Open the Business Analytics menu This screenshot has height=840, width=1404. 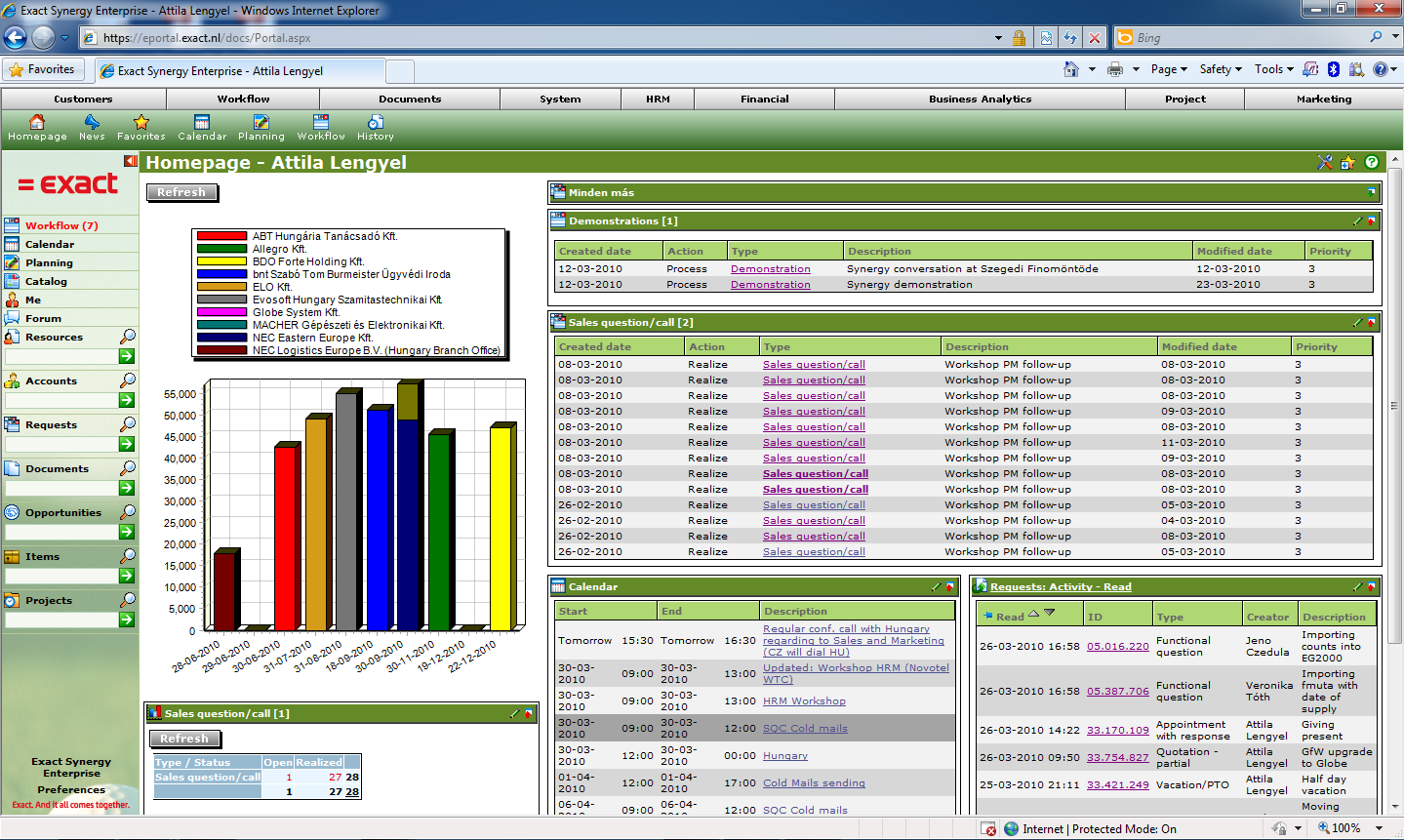coord(981,100)
